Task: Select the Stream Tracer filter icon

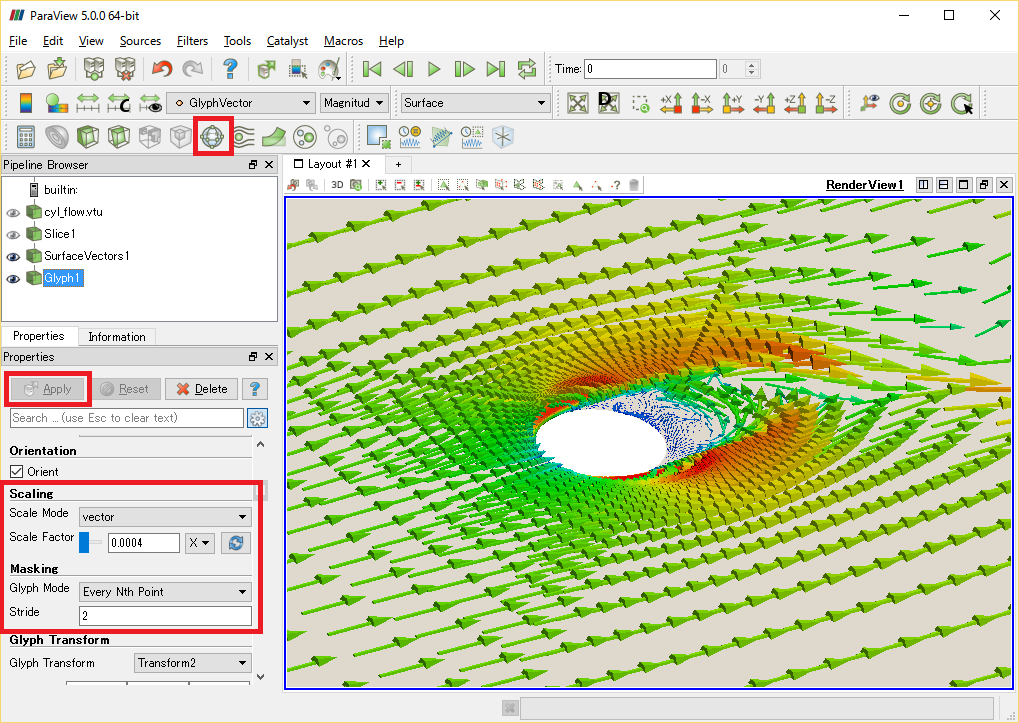Action: [243, 137]
